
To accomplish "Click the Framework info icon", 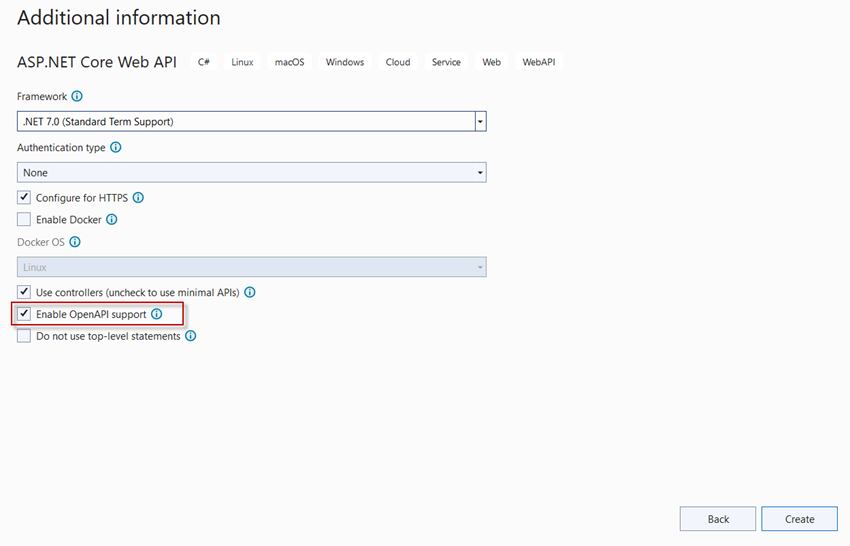I will 77,96.
